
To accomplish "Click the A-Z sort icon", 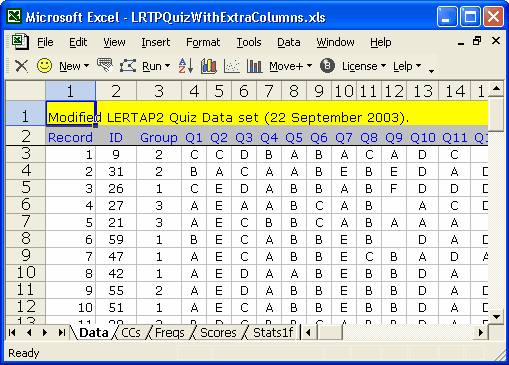I will [x=186, y=66].
